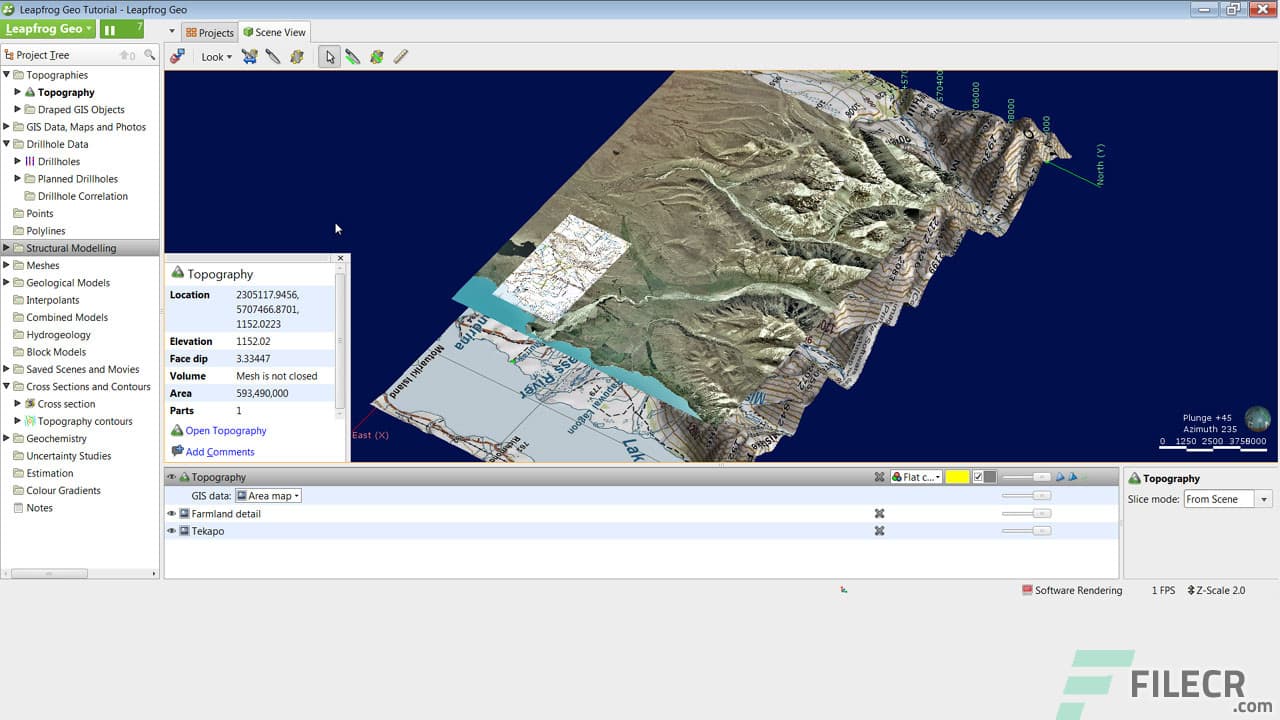Hide the Farmland detail layer
Image resolution: width=1280 pixels, height=720 pixels.
click(x=171, y=513)
